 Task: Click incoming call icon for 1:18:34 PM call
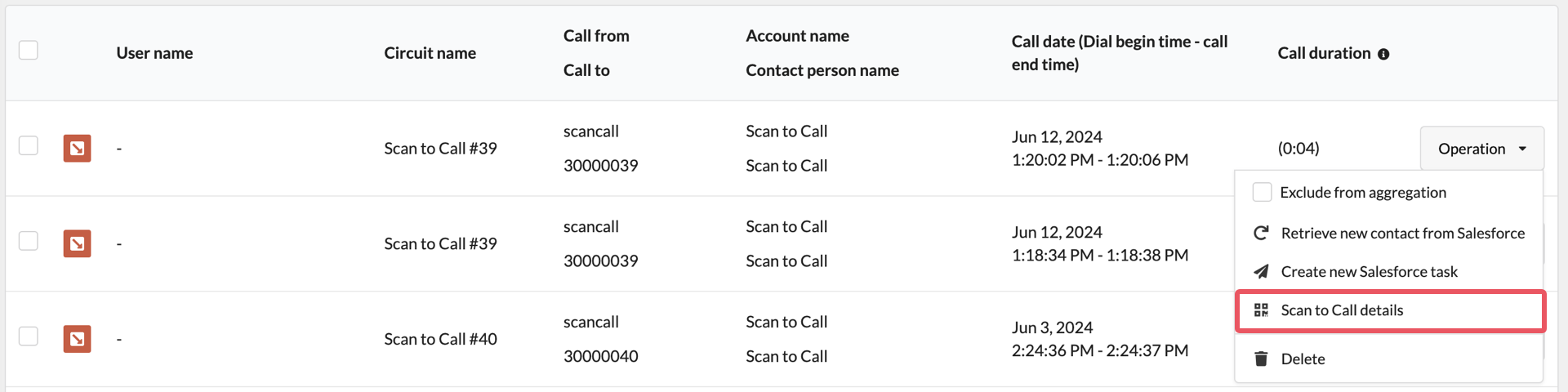tap(77, 243)
